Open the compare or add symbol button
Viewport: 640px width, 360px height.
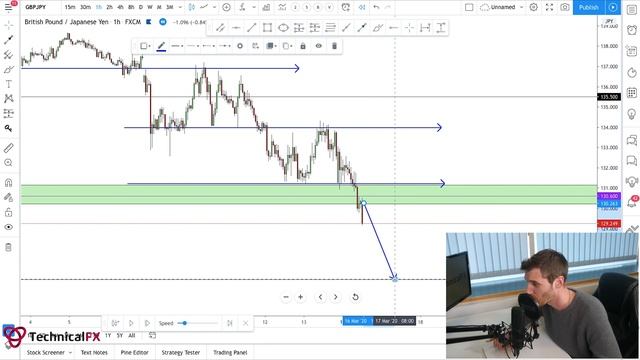coord(227,7)
